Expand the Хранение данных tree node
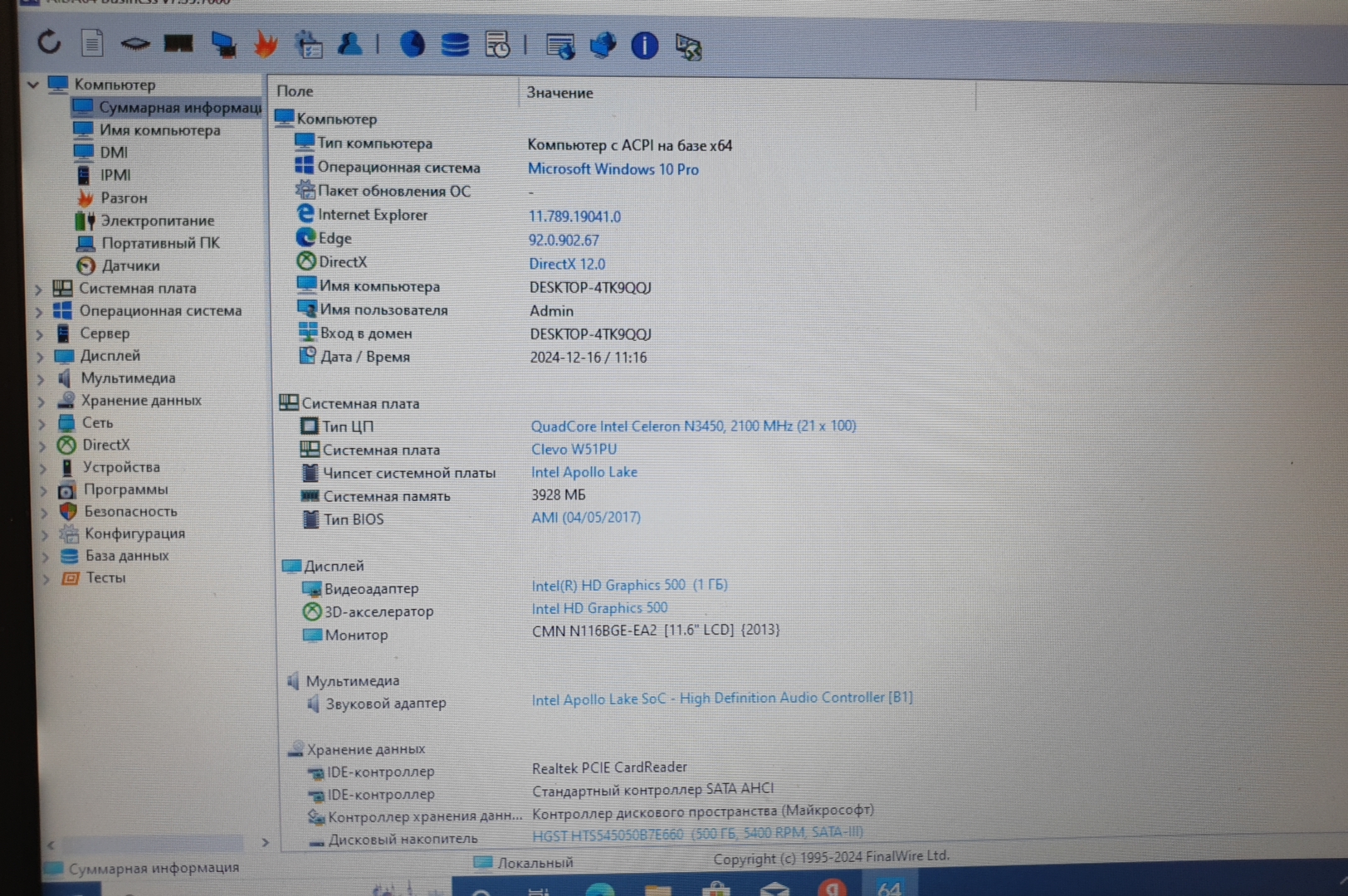 (42, 402)
